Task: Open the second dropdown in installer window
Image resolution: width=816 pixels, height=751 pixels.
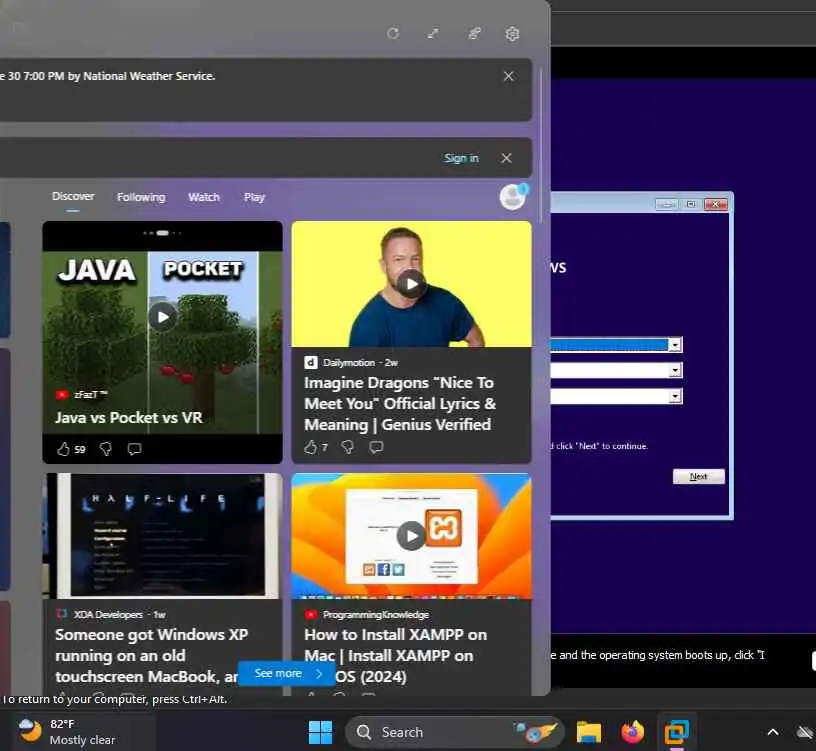Action: (x=674, y=370)
